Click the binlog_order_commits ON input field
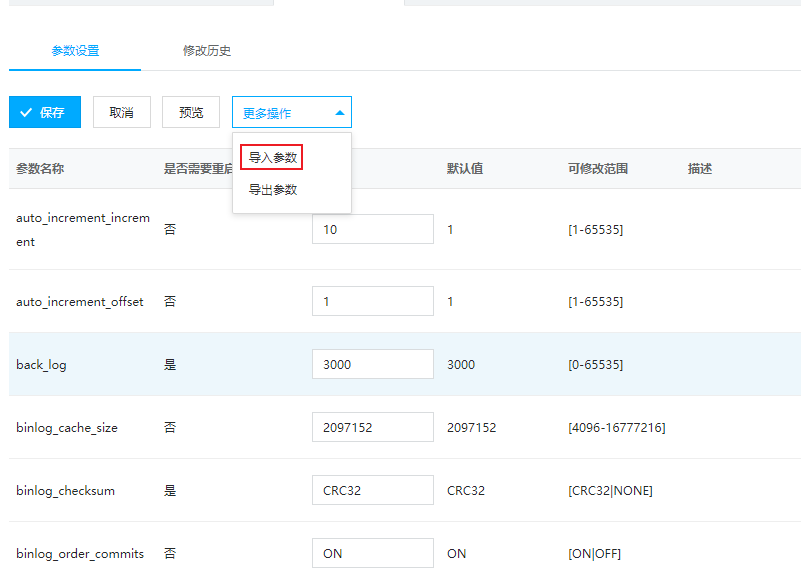This screenshot has width=803, height=578. tap(372, 553)
